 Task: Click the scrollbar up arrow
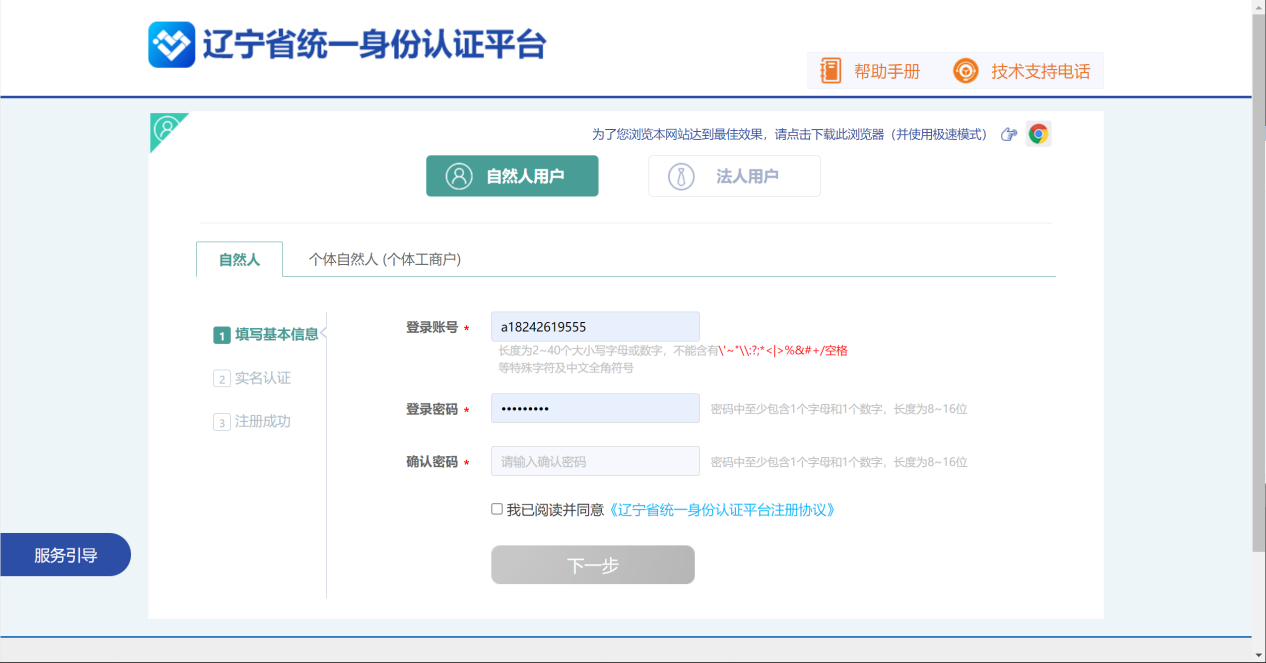pos(1259,6)
